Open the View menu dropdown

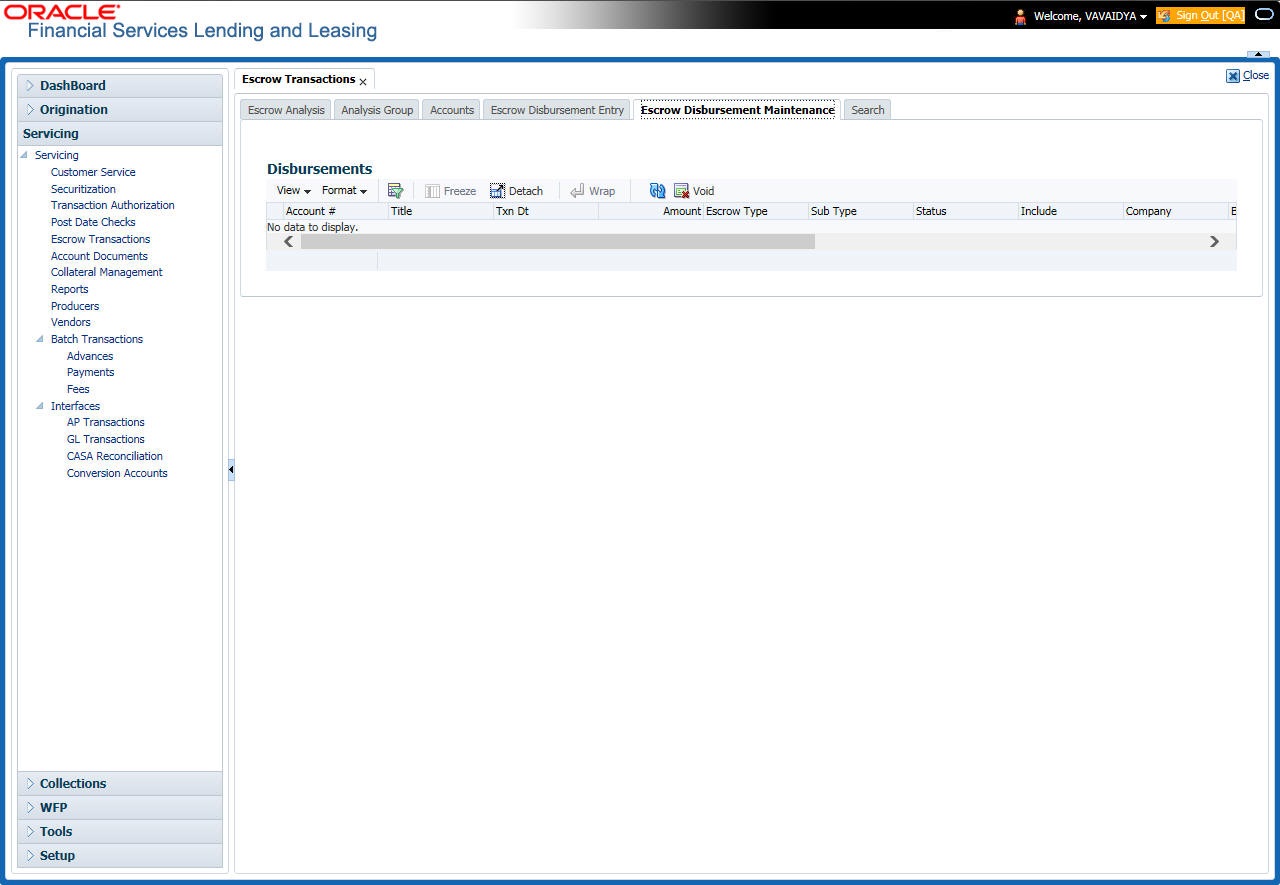coord(293,191)
